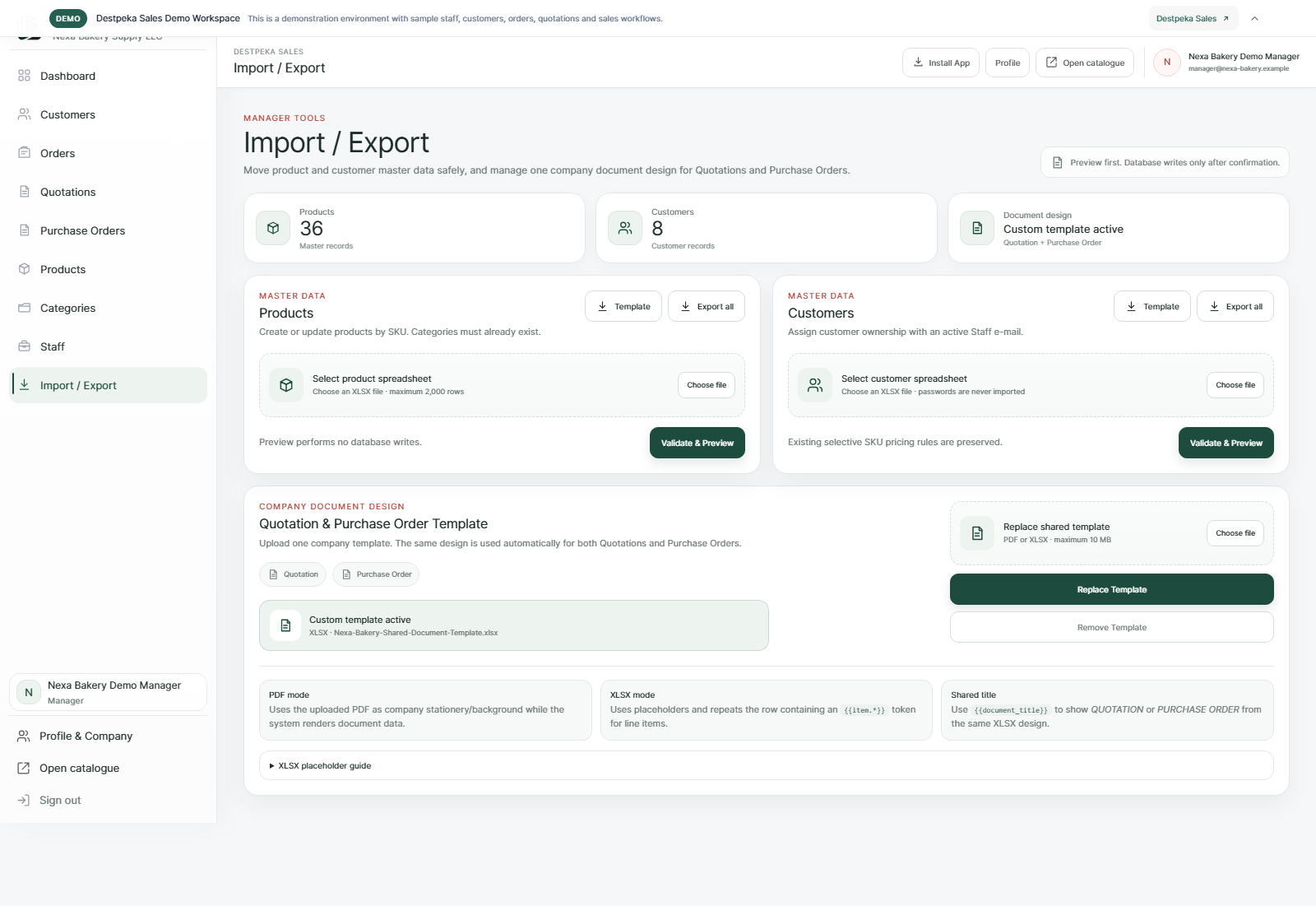The width and height of the screenshot is (1316, 906).
Task: Click the Open catalogue external-link icon in sidebar
Action: coord(24,768)
